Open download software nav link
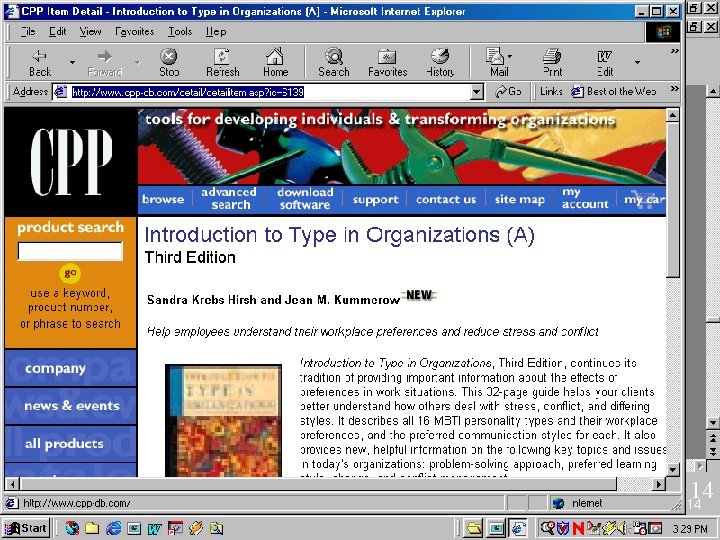This screenshot has width=720, height=540. coord(305,198)
